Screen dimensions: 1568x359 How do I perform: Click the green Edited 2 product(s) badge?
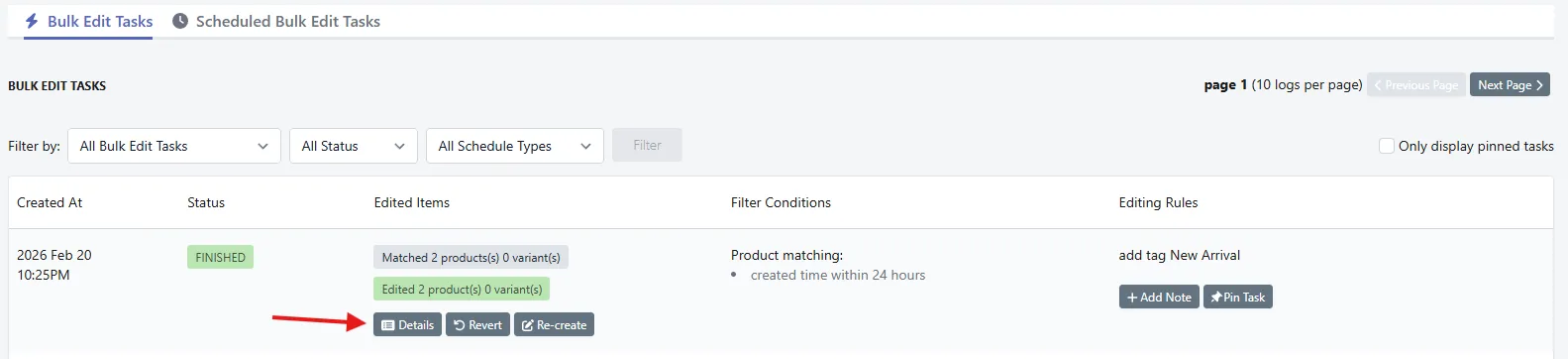(x=462, y=289)
